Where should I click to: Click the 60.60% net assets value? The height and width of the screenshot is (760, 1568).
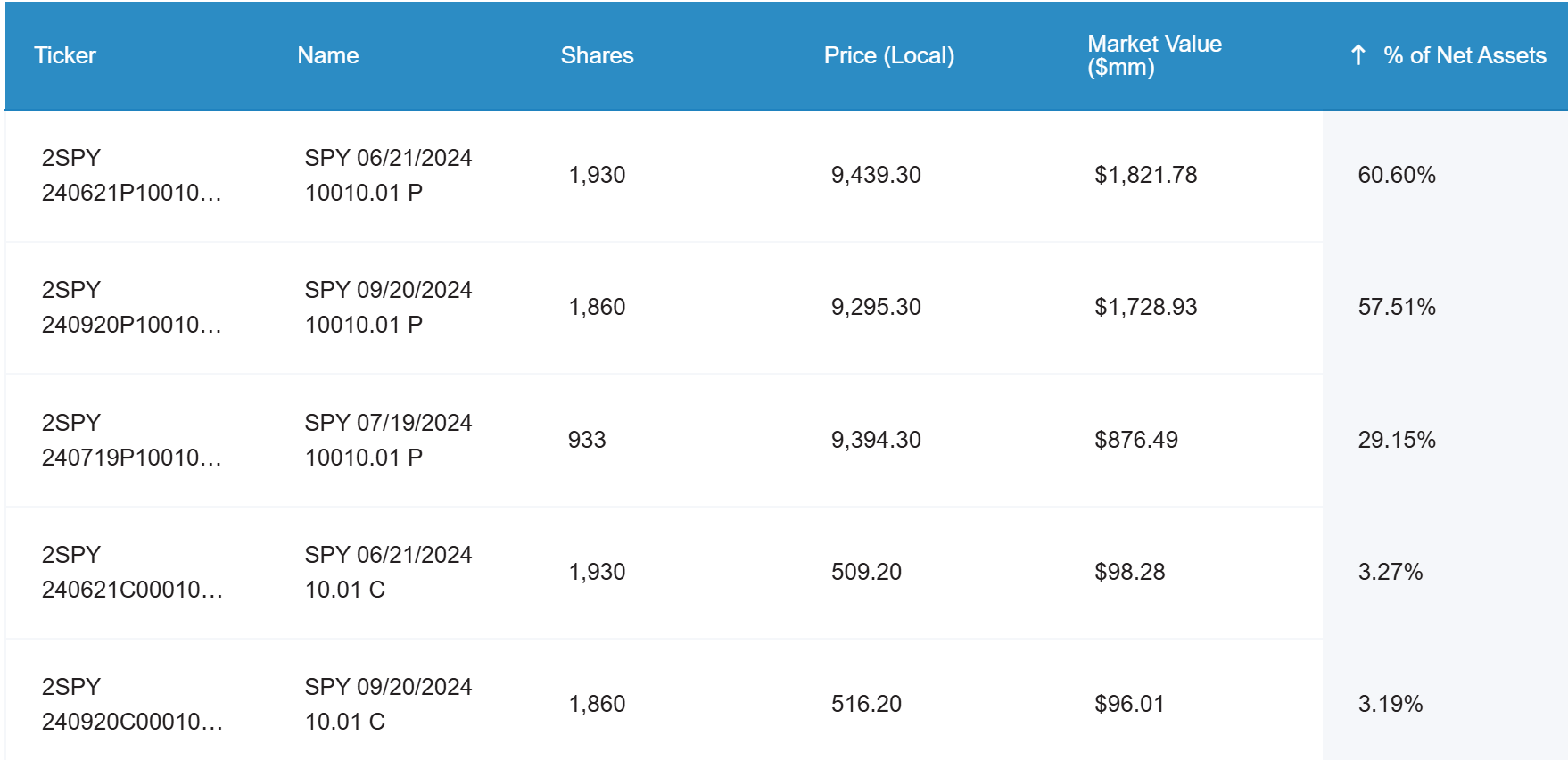tap(1397, 175)
